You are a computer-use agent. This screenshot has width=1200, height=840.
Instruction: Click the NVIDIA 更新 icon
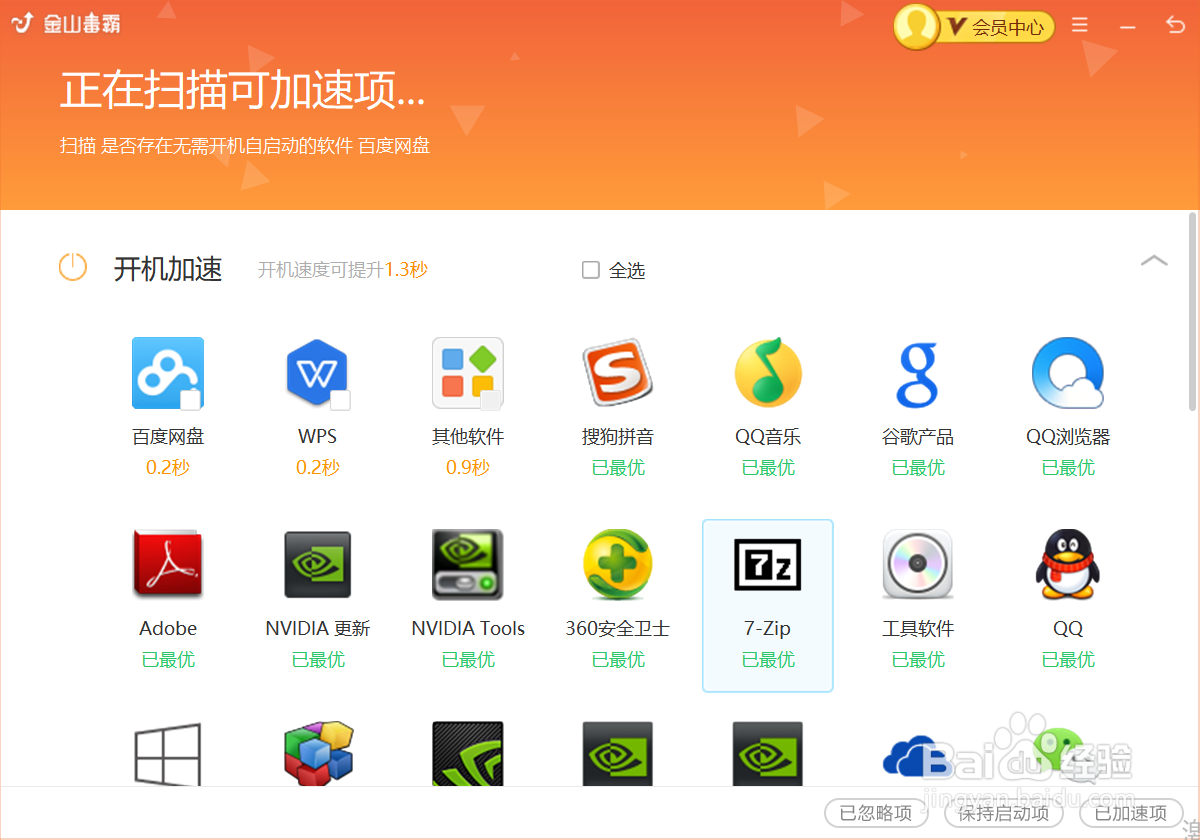point(318,565)
